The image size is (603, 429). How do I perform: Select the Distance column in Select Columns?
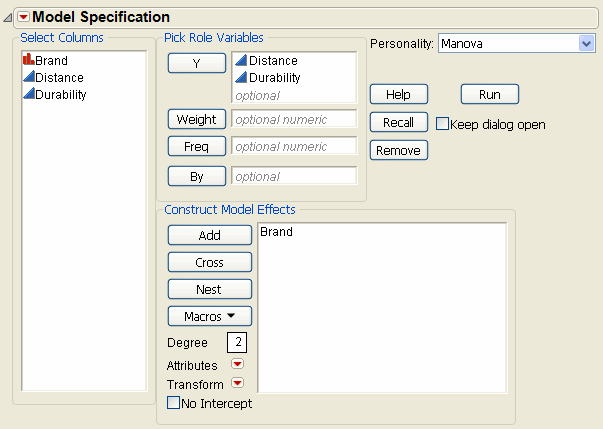pos(58,77)
